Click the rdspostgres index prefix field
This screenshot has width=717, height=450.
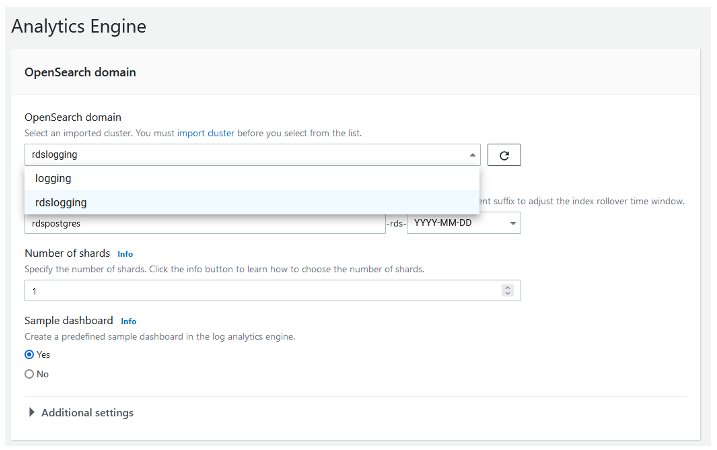205,224
